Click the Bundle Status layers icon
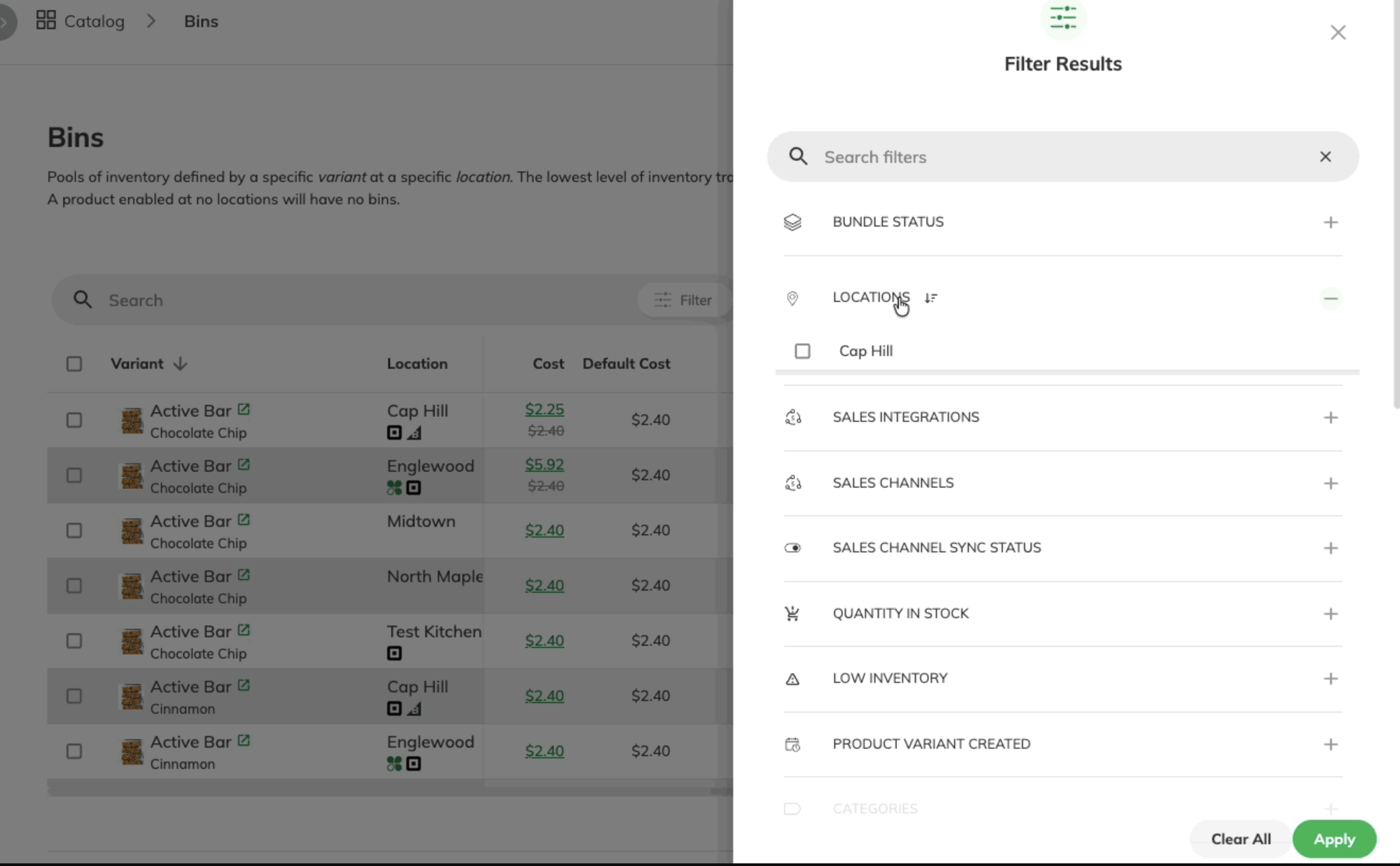1400x866 pixels. coord(792,222)
